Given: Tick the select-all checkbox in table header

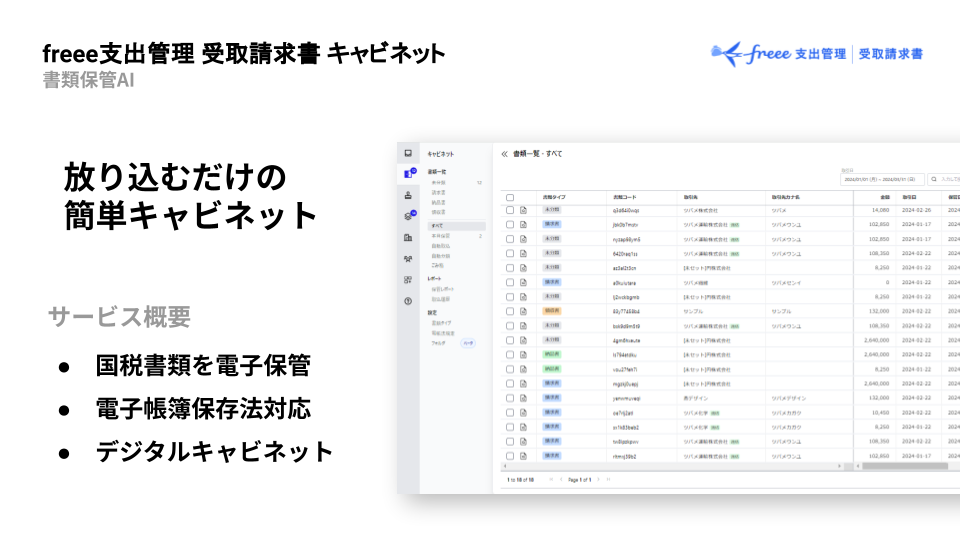Looking at the screenshot, I should point(510,198).
